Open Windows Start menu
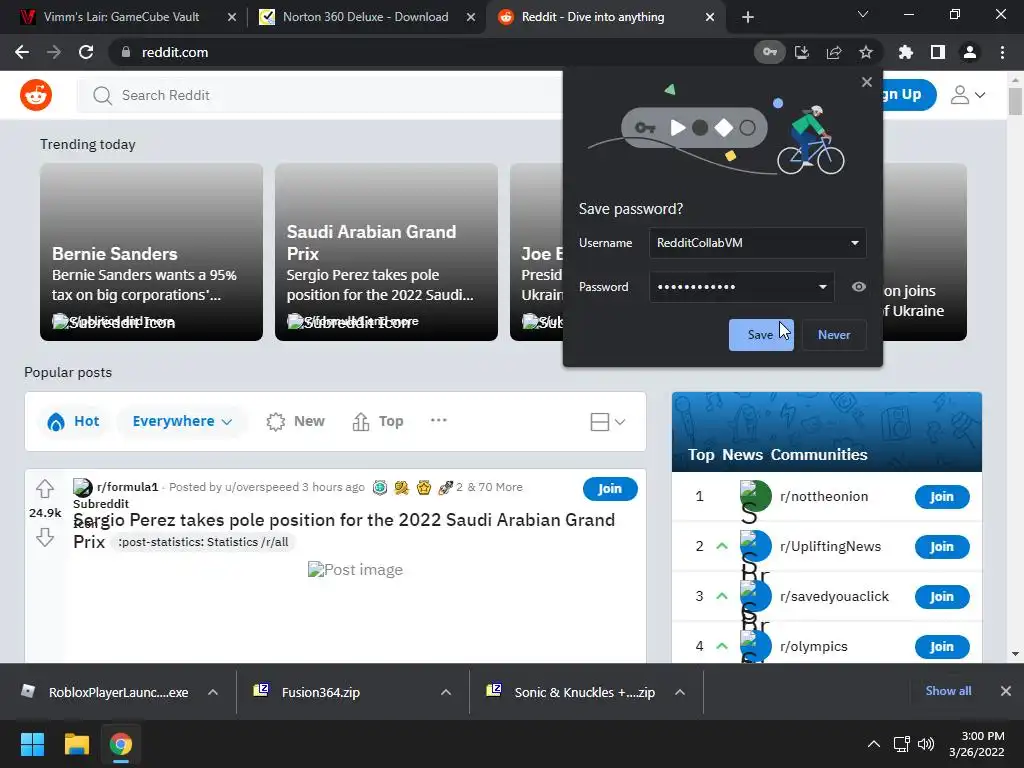 click(x=32, y=744)
